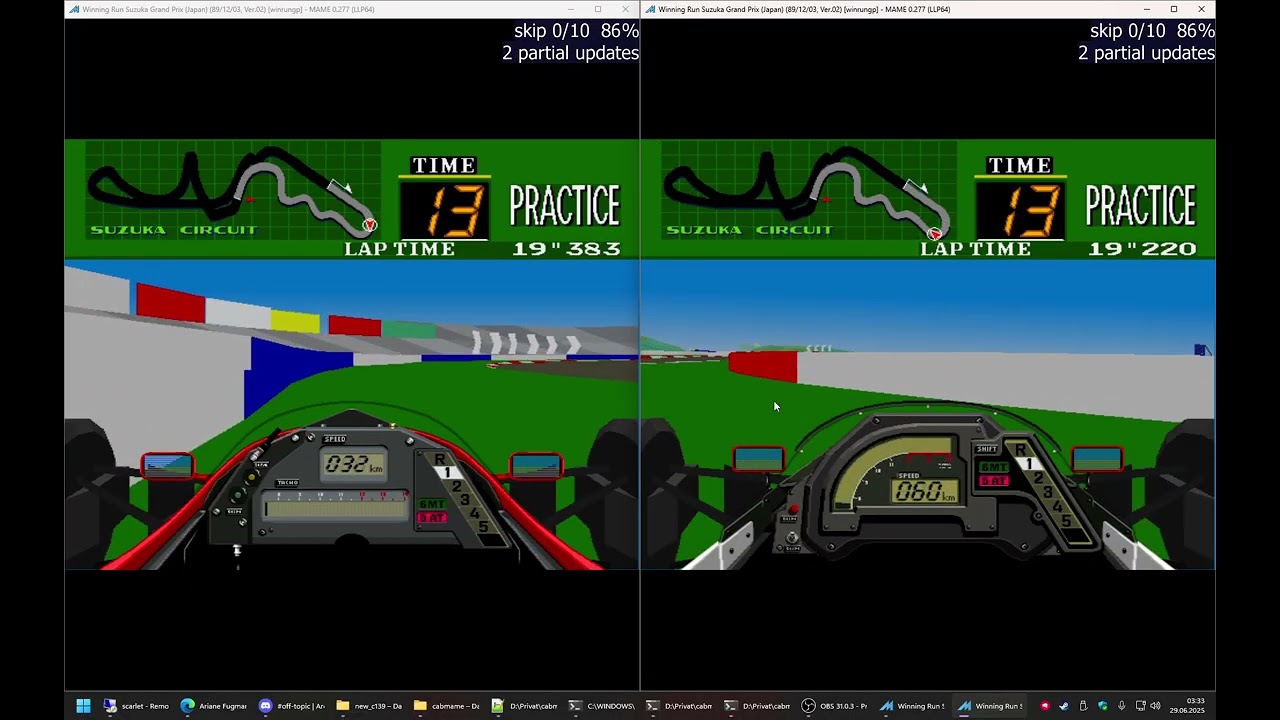Click the Steam tray icon
The height and width of the screenshot is (720, 1280).
point(1063,706)
